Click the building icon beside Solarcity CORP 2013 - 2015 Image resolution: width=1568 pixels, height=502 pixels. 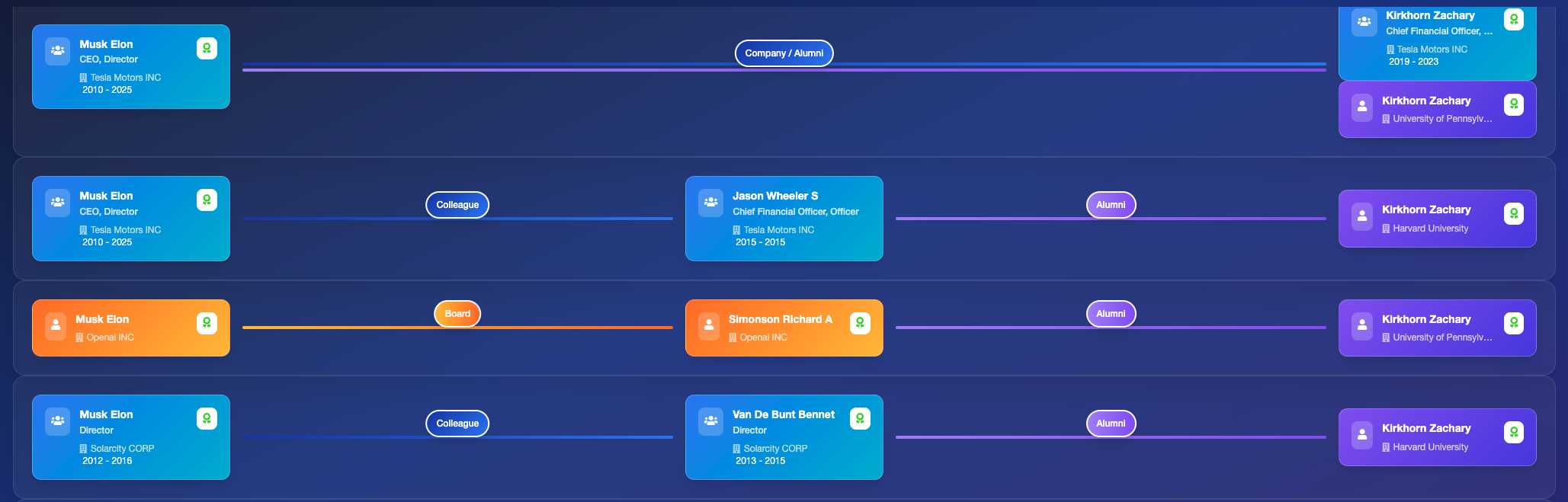point(736,449)
